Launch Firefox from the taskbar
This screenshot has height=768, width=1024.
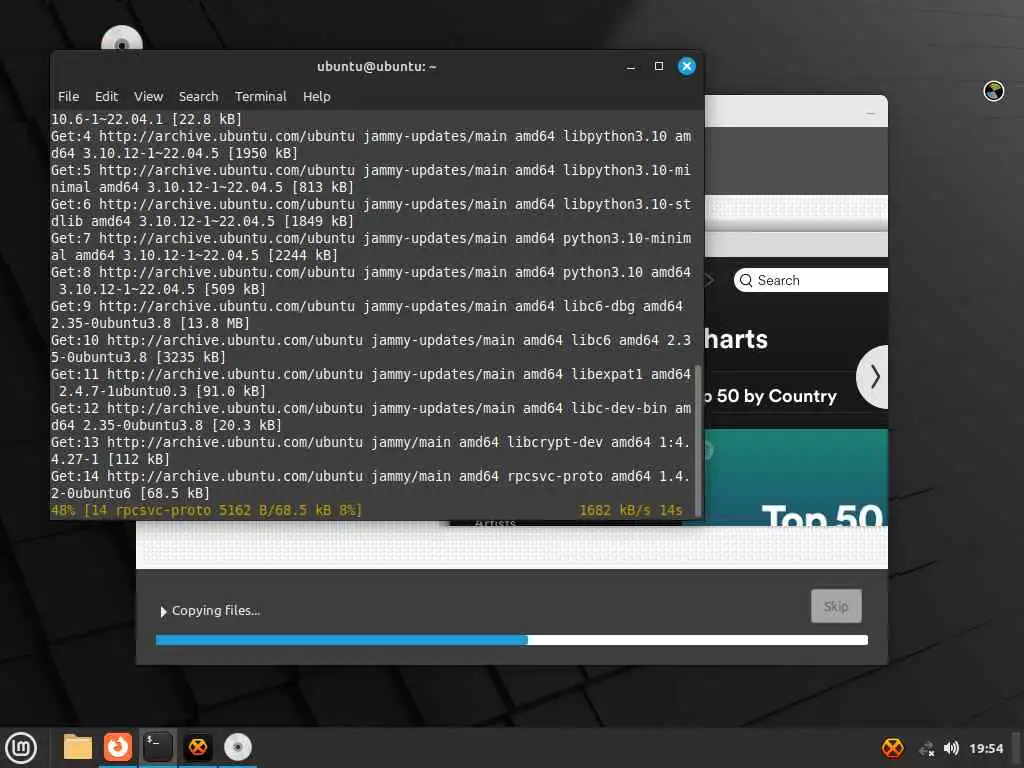[118, 747]
